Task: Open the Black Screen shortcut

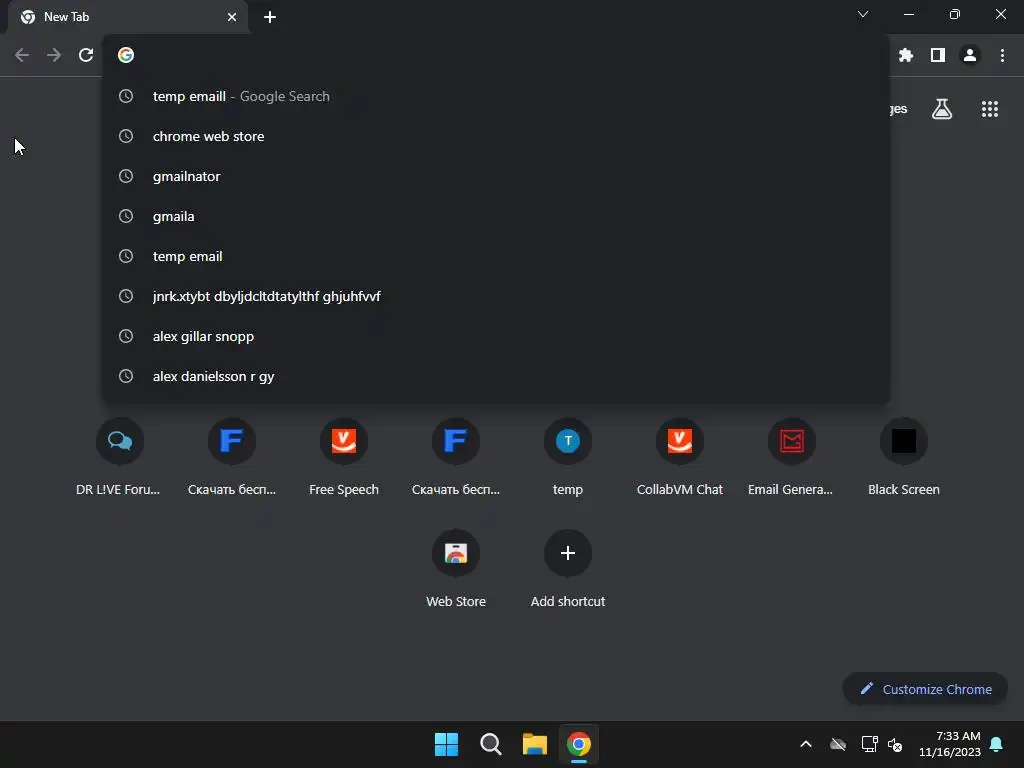Action: [x=904, y=458]
